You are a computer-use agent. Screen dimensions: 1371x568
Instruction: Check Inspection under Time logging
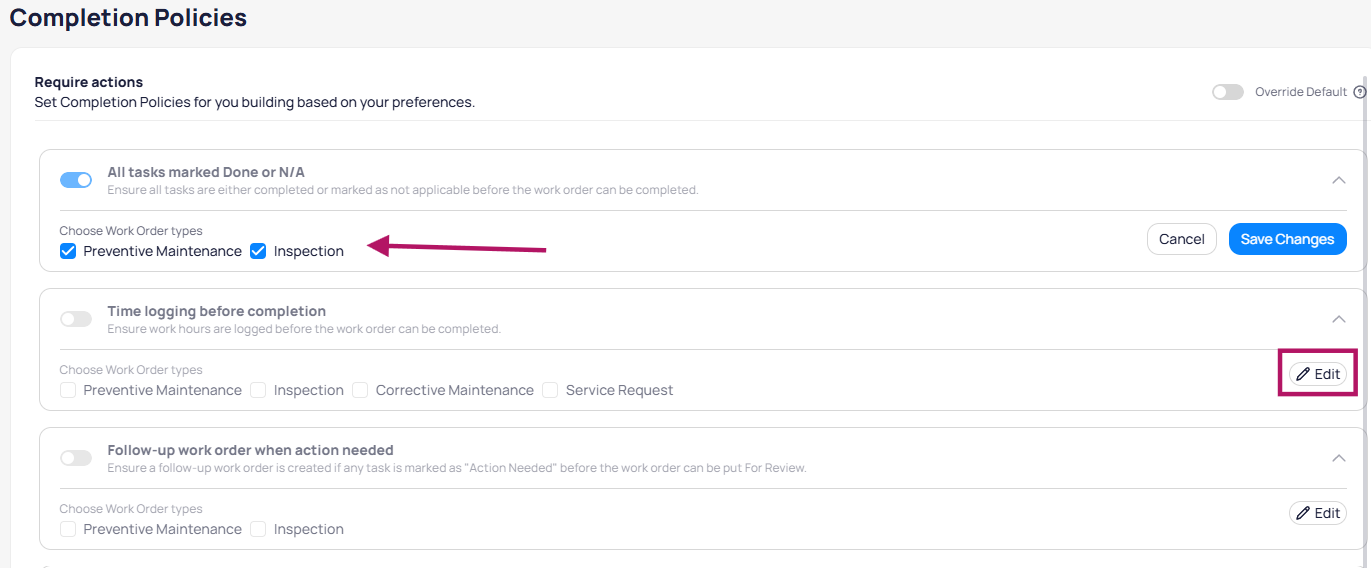click(x=258, y=390)
